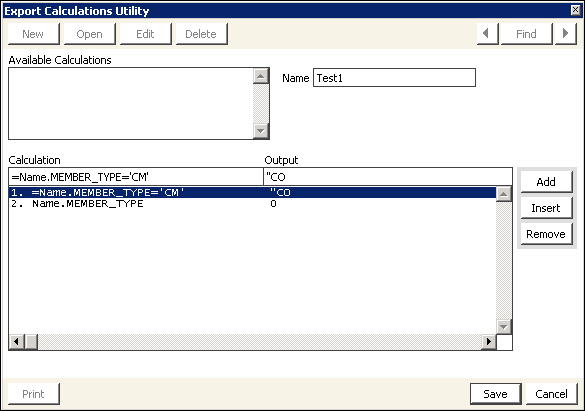This screenshot has height=411, width=585.
Task: Click the Edit button
Action: 146,34
